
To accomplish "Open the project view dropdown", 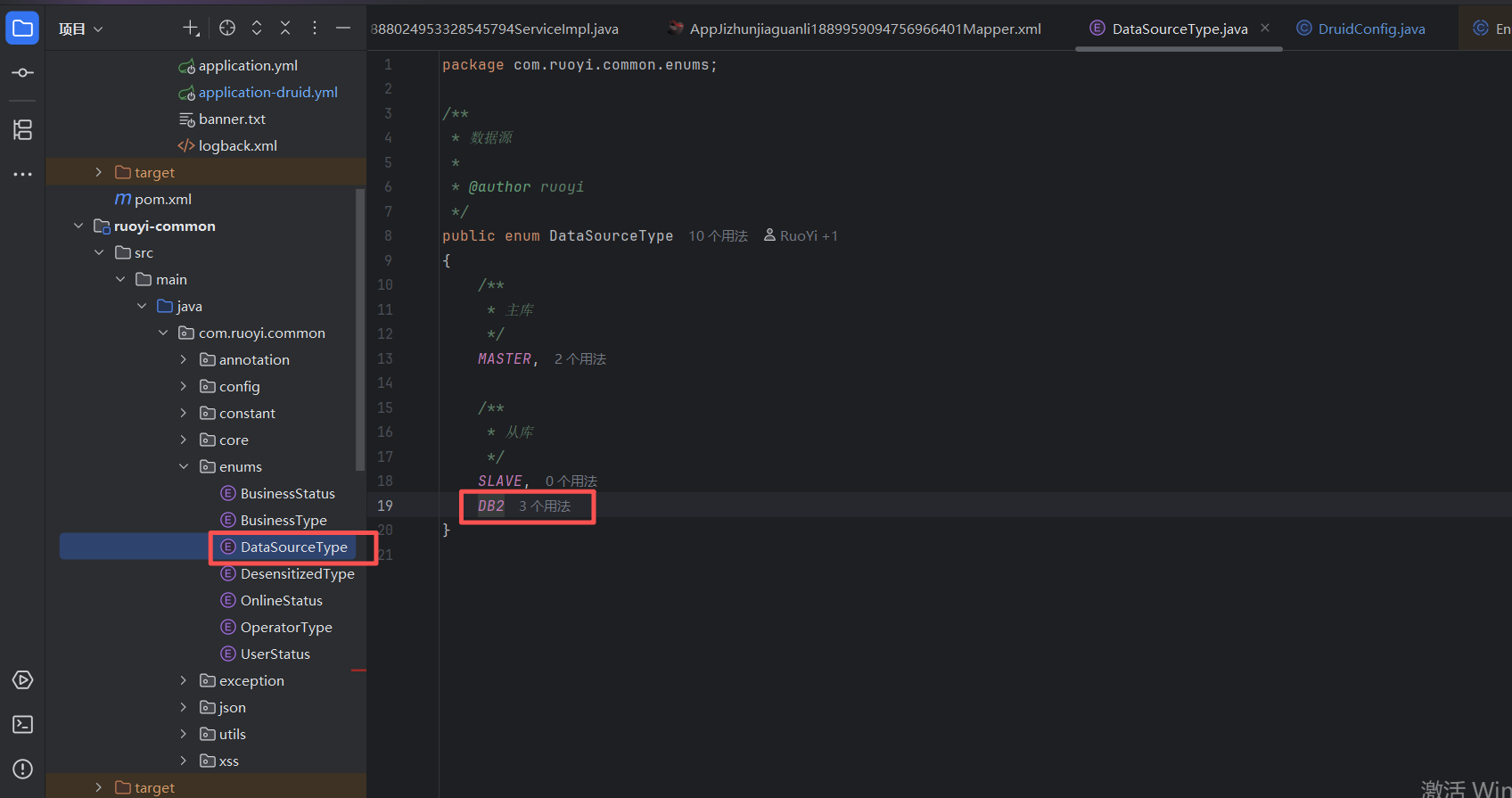I will pos(81,29).
